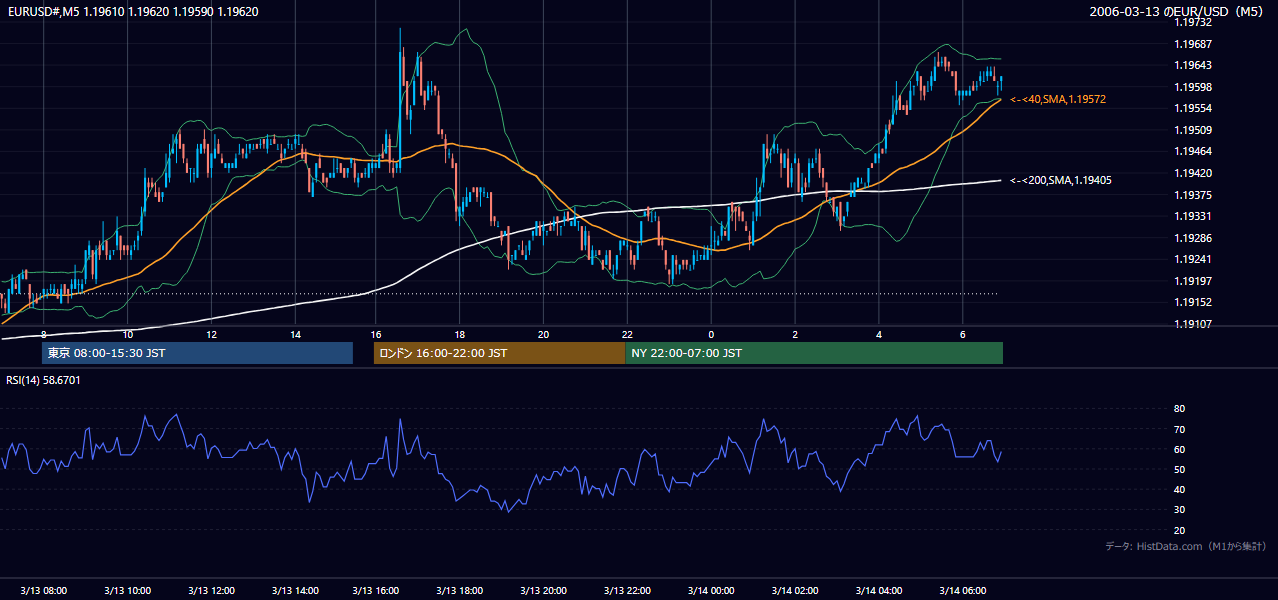
Task: Click the 3/13 22:00 date label
Action: [x=629, y=591]
